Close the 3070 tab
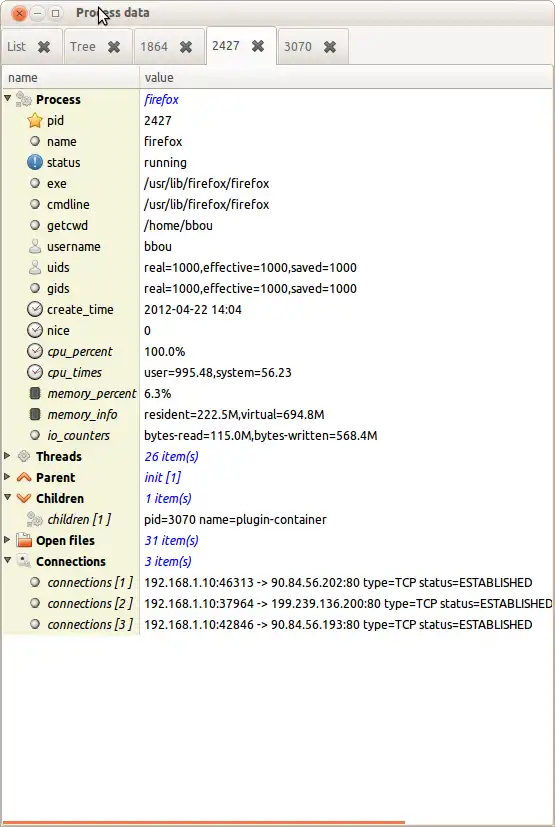This screenshot has height=827, width=555. point(330,47)
